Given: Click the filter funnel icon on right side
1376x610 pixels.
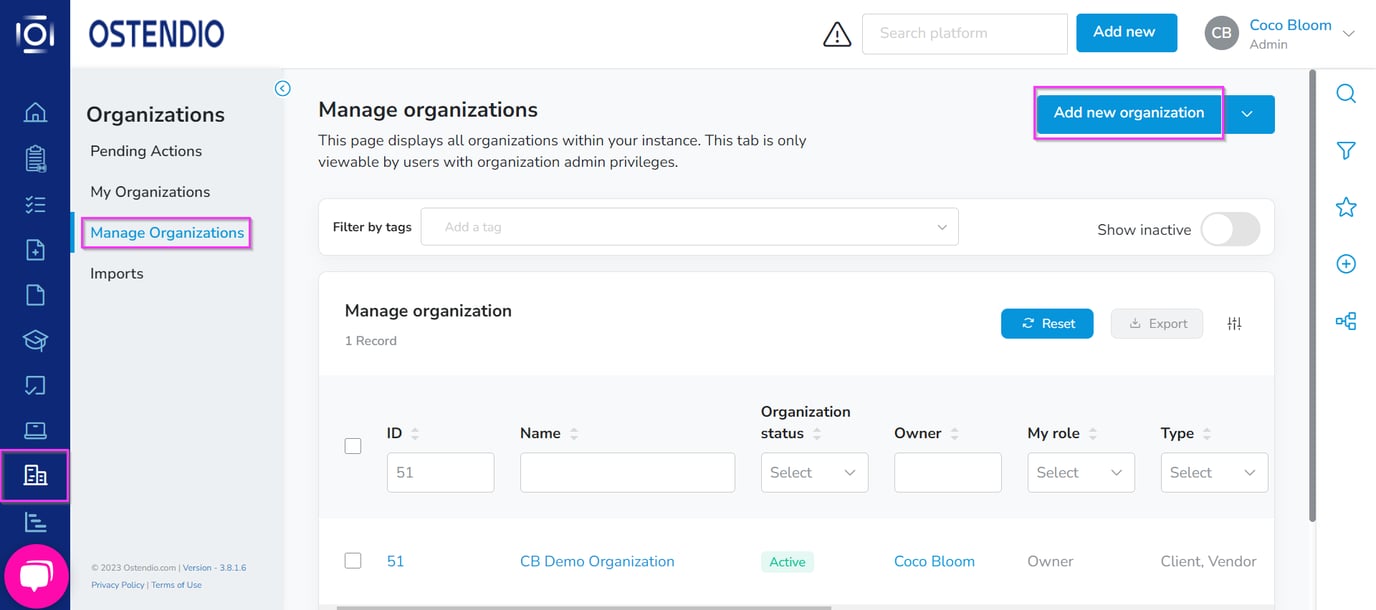Looking at the screenshot, I should (x=1346, y=150).
